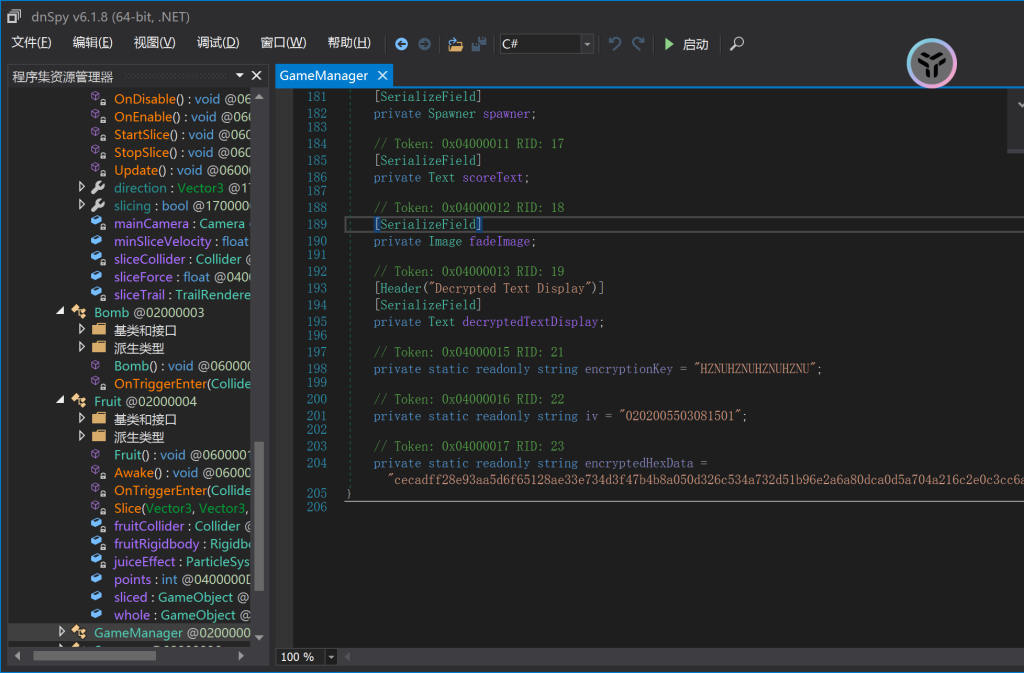This screenshot has width=1024, height=673.
Task: Click the dnSpy application icon in title bar
Action: pos(14,16)
